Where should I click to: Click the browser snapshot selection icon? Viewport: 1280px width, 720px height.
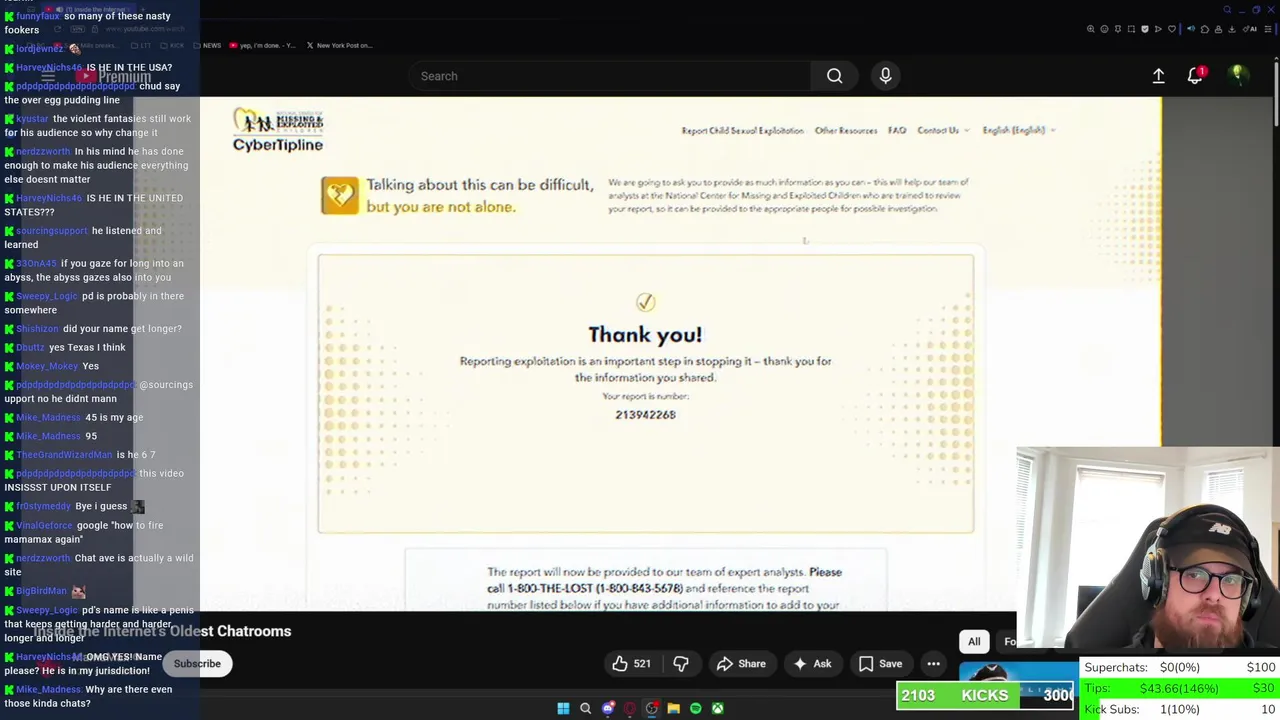tap(1131, 29)
